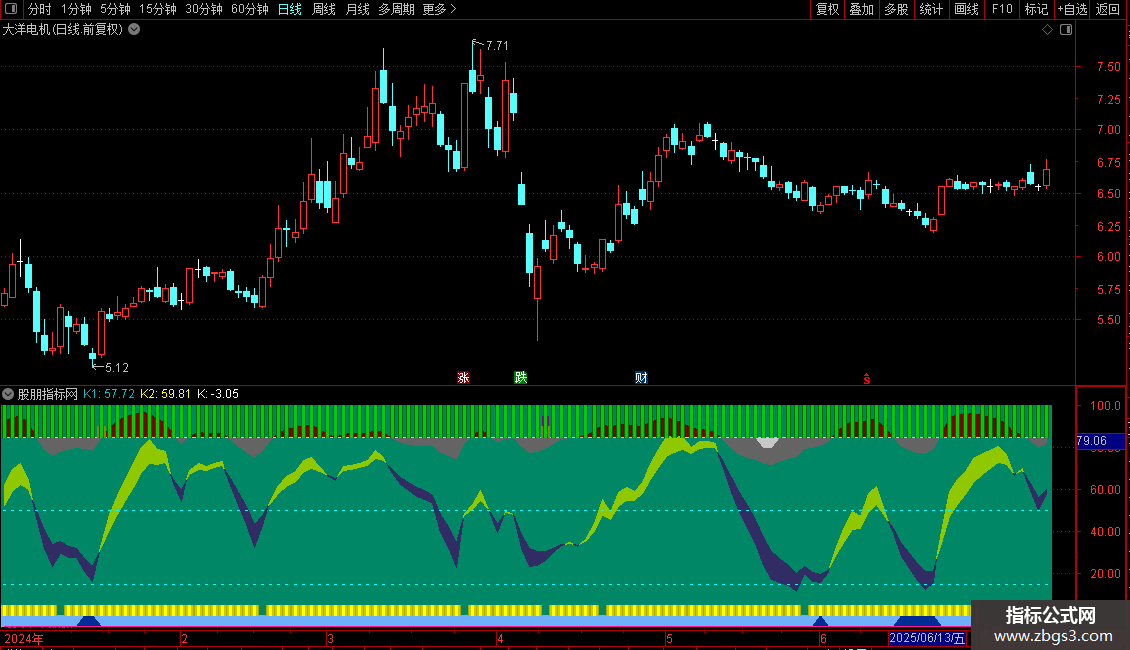Click the K: -3.05 indicator value
The height and width of the screenshot is (650, 1130).
click(x=218, y=394)
